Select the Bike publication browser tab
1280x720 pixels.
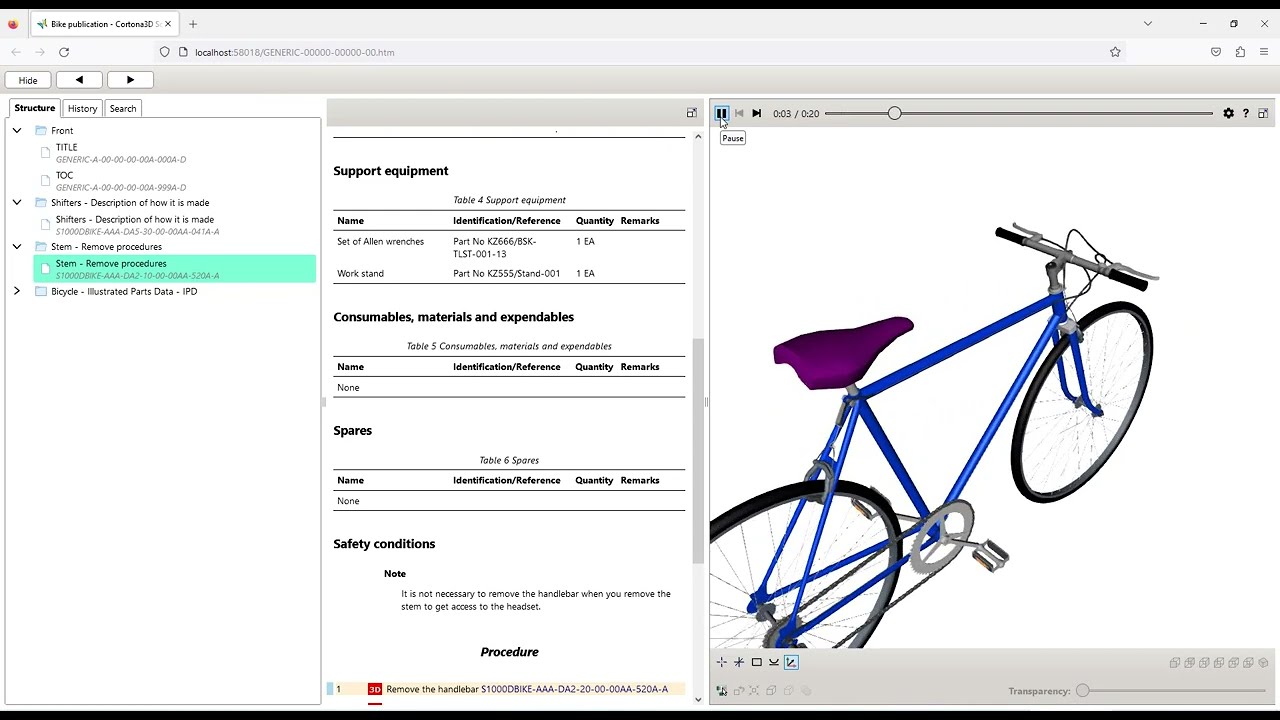[x=103, y=24]
